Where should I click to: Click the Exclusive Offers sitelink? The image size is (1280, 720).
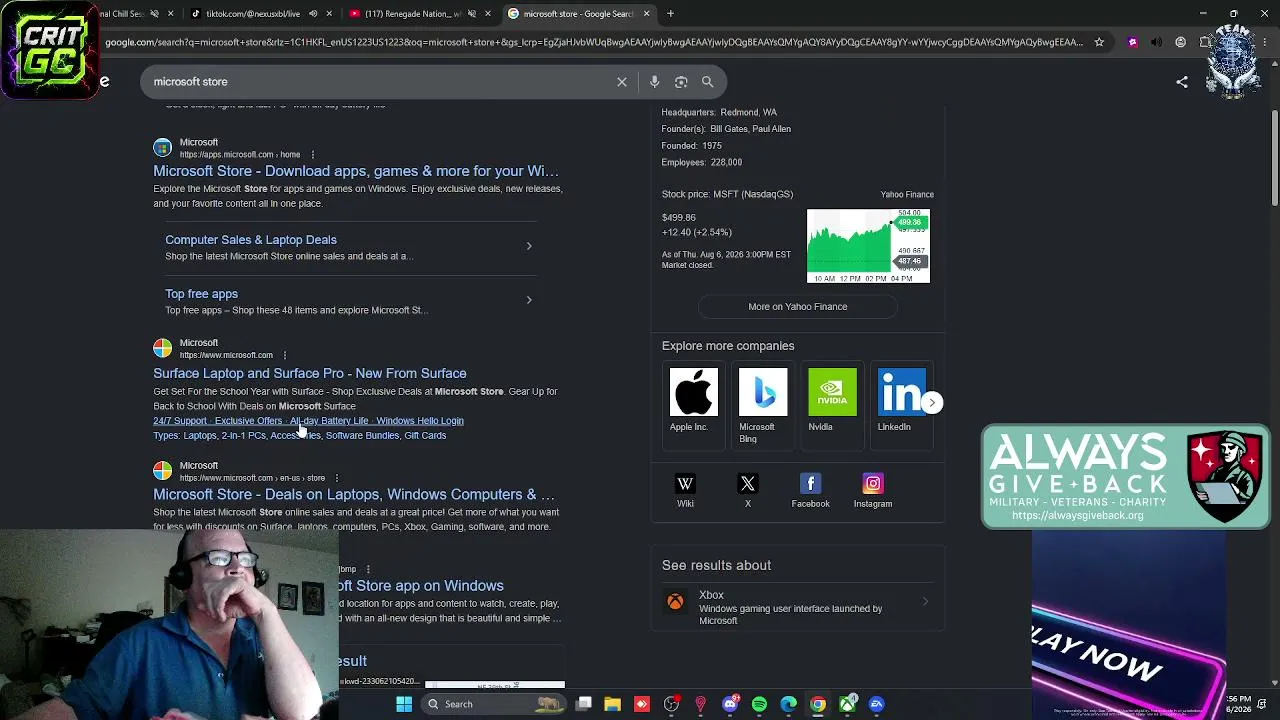pyautogui.click(x=248, y=421)
